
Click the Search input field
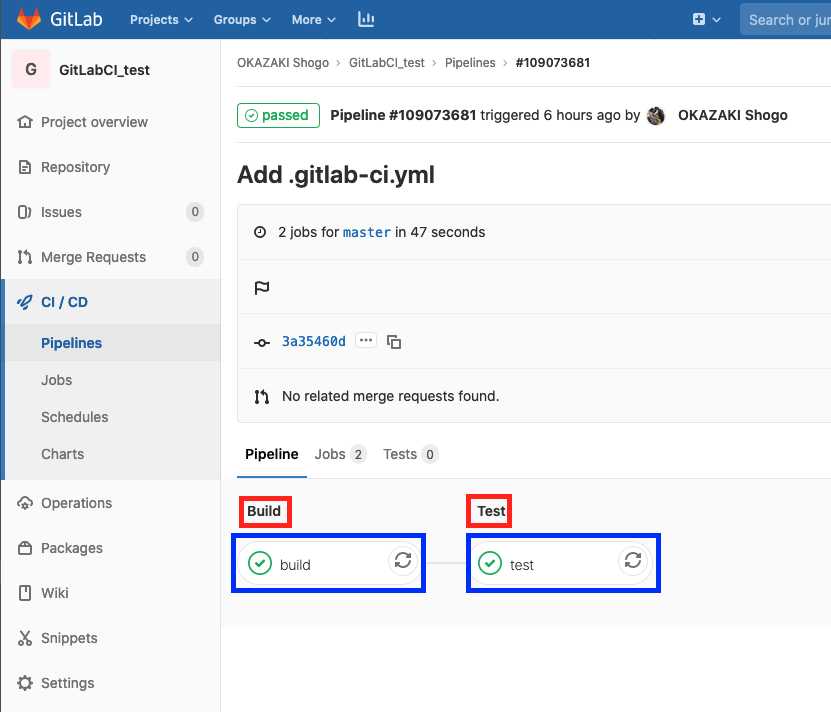785,20
